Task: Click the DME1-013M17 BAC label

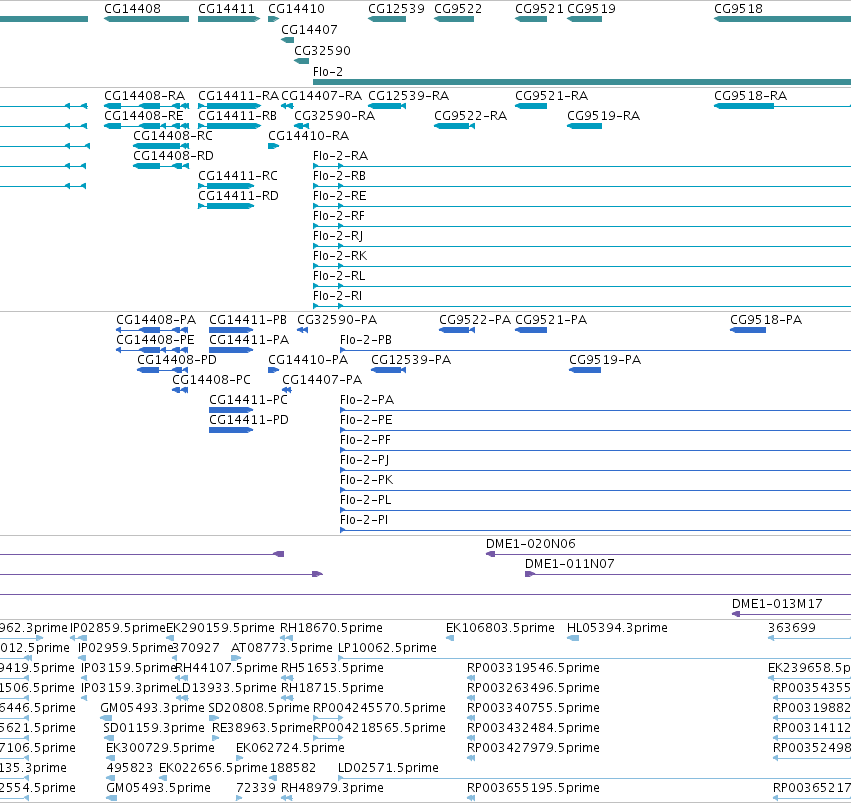Action: point(777,604)
